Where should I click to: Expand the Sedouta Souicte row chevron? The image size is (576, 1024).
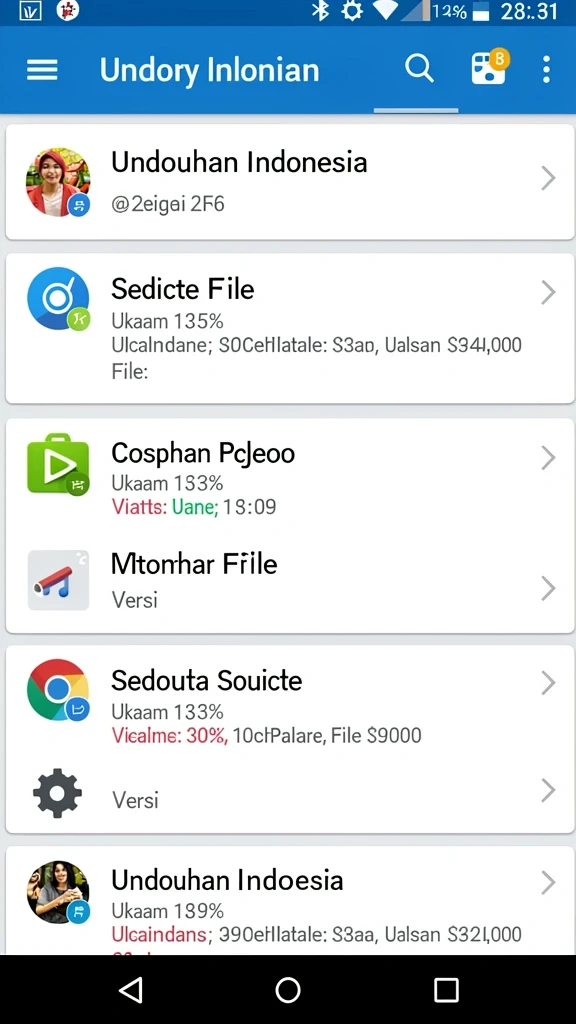[x=549, y=683]
